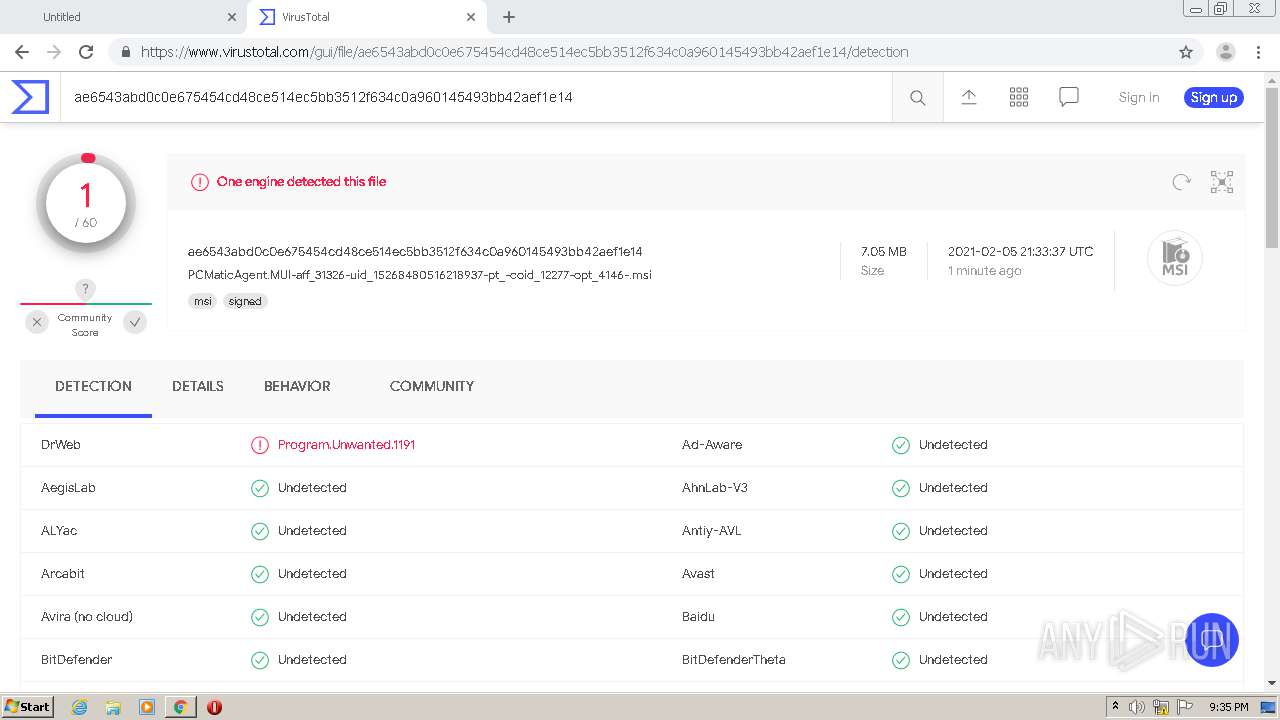
Task: Click the community score question mark
Action: pyautogui.click(x=85, y=290)
